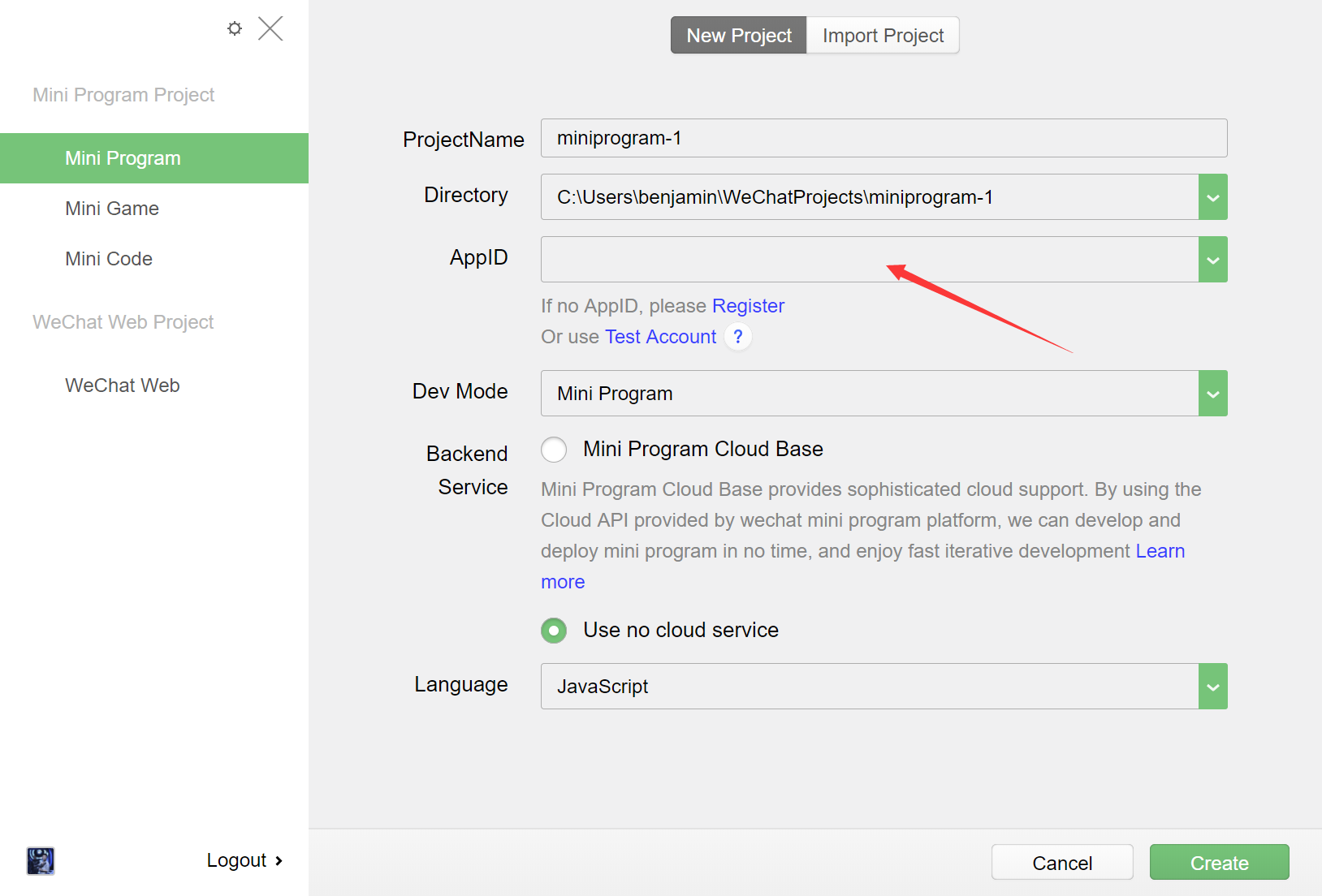
Task: Select the Mini Program Cloud Base option
Action: pyautogui.click(x=554, y=449)
